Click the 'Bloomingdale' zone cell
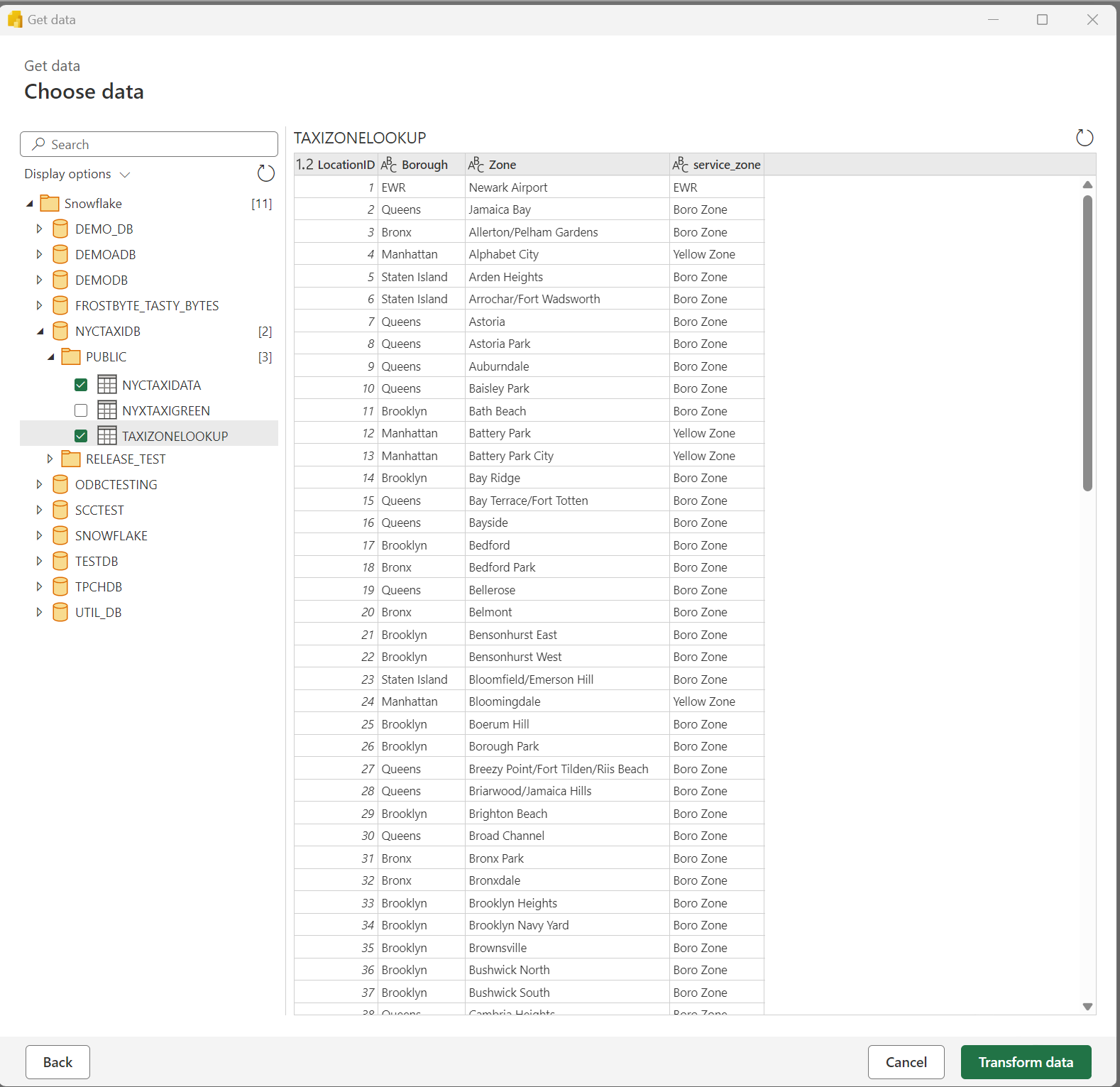 [567, 701]
